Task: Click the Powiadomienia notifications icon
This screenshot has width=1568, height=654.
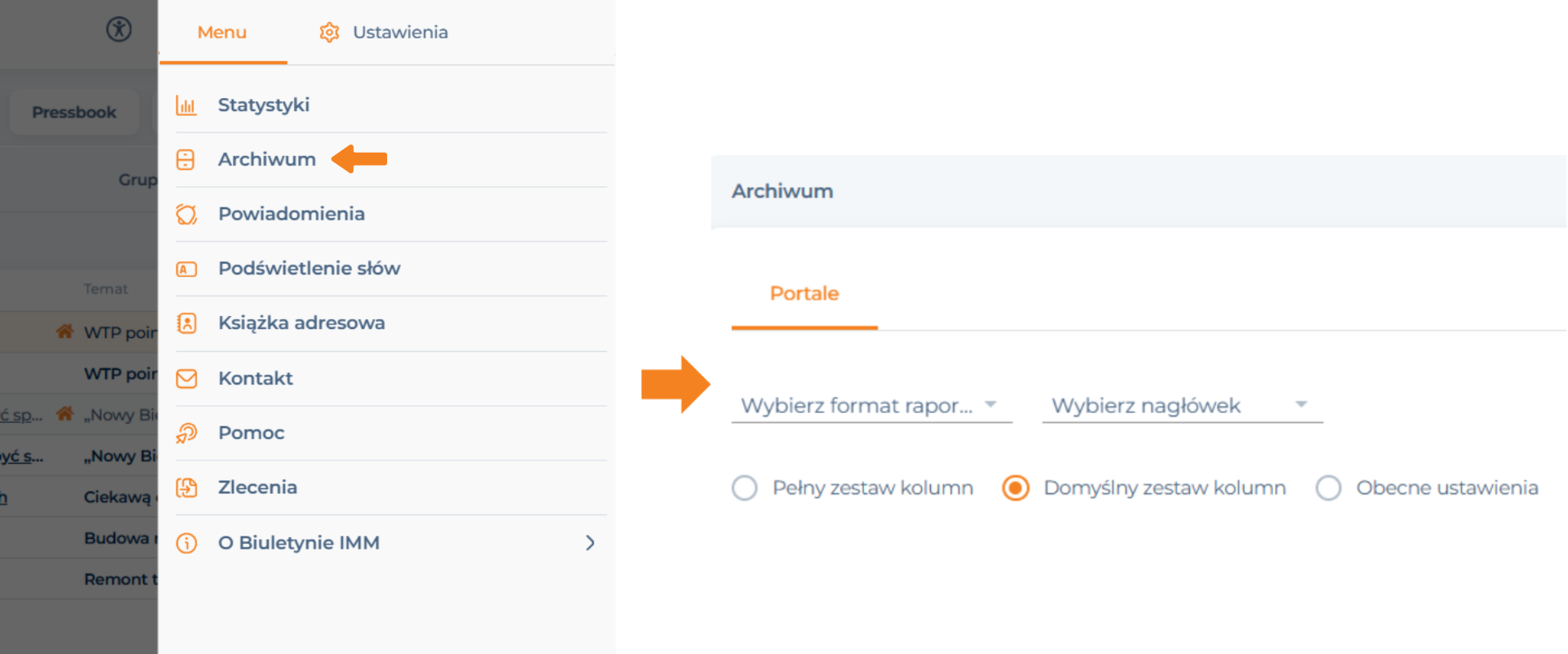Action: pyautogui.click(x=186, y=214)
